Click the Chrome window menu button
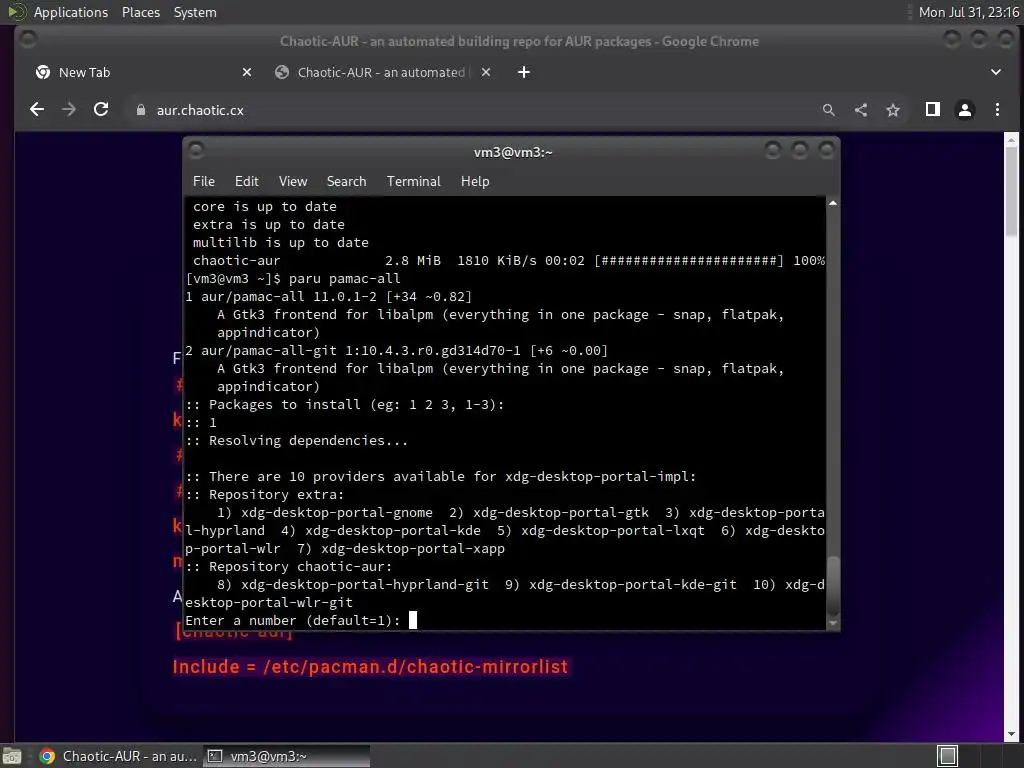This screenshot has width=1024, height=768. click(27, 39)
